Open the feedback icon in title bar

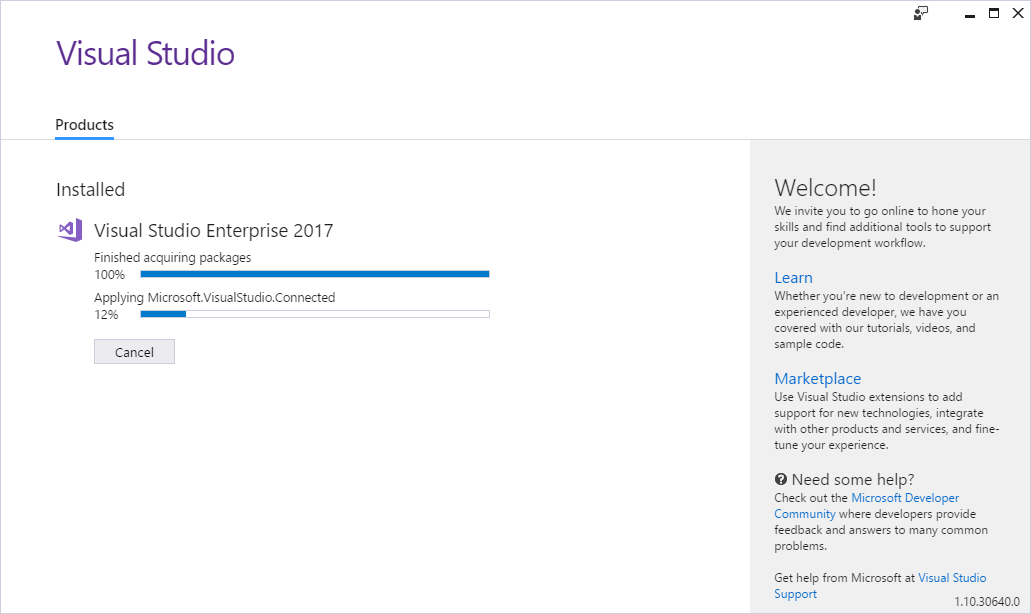tap(921, 13)
